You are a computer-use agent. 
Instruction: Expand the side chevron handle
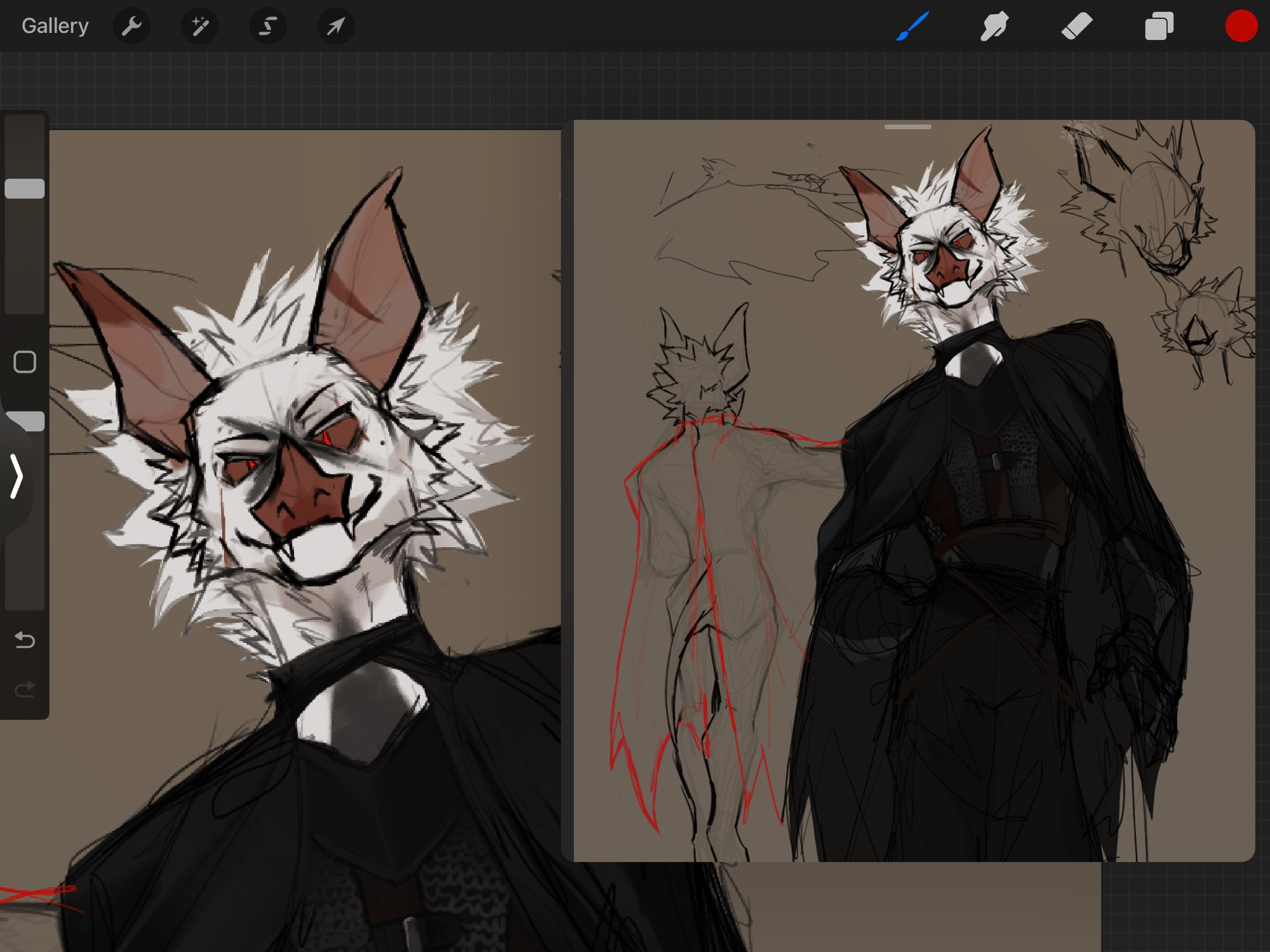click(x=17, y=476)
